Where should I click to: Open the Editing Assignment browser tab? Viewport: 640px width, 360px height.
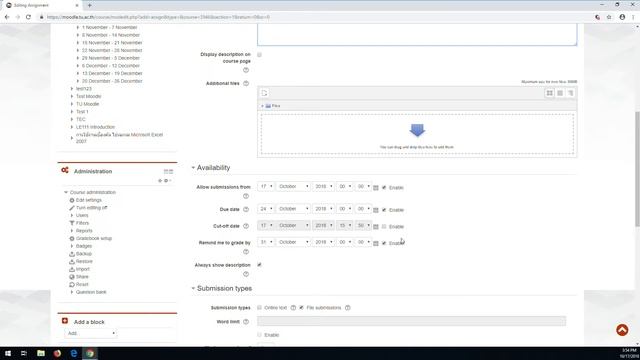41,5
